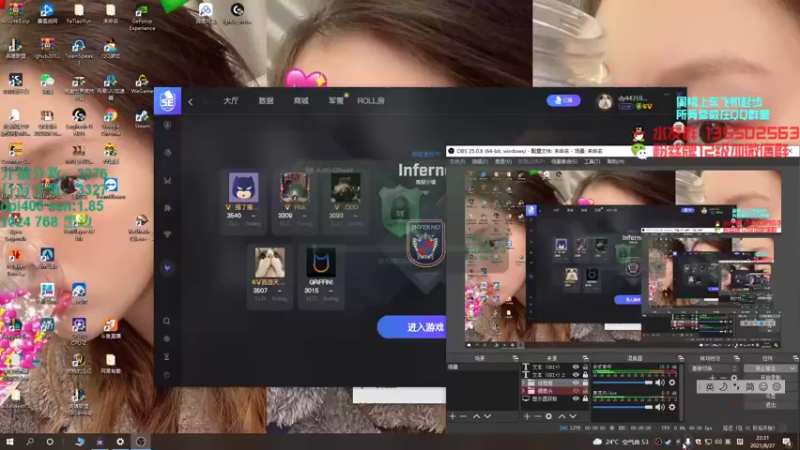Adjust 麦克风/Aux volume slider
This screenshot has height=450, width=800.
click(622, 407)
